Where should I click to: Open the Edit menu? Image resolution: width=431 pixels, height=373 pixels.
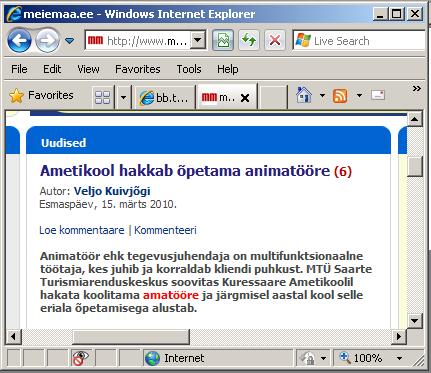pyautogui.click(x=52, y=69)
